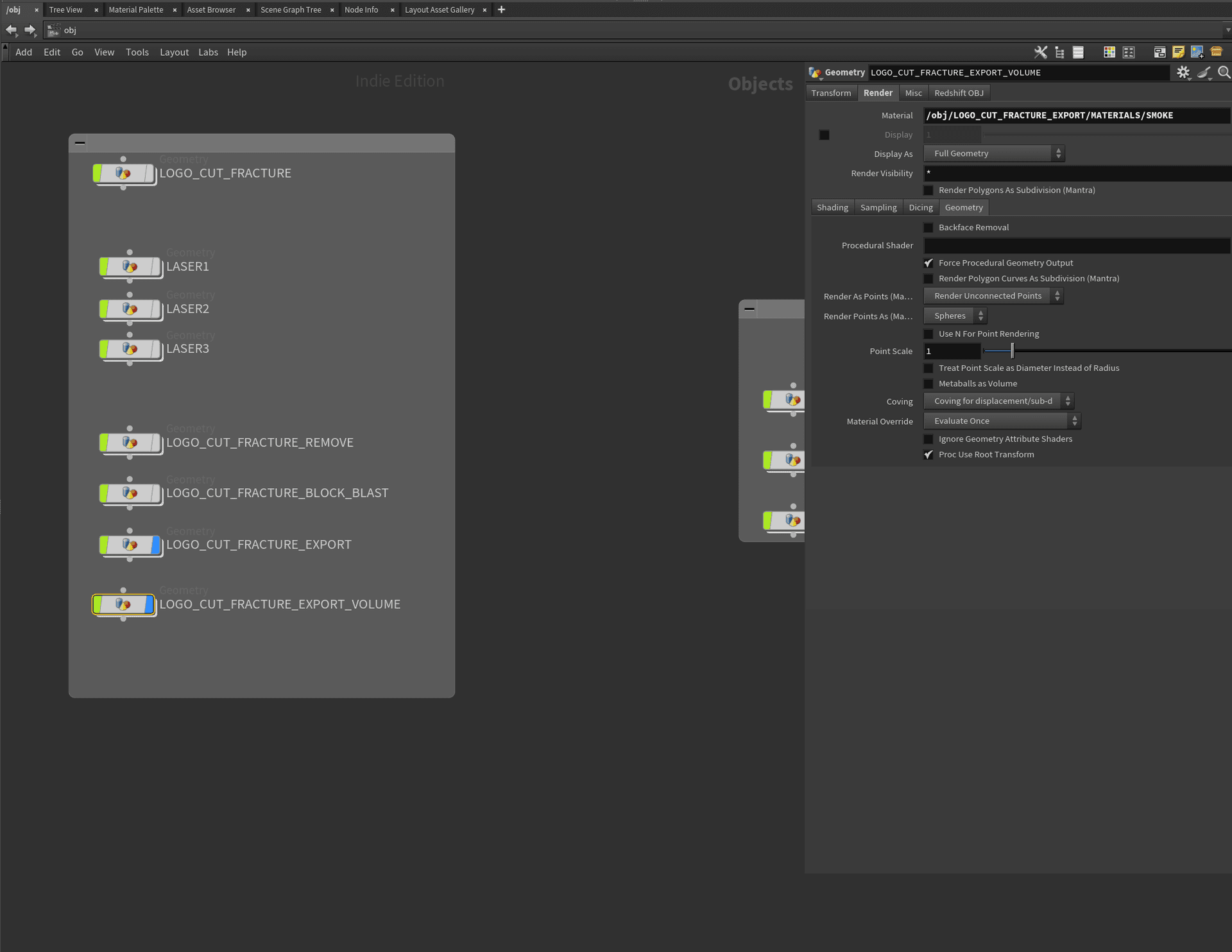Open the orange box gallery icon
This screenshot has width=1232, height=952.
(1216, 53)
